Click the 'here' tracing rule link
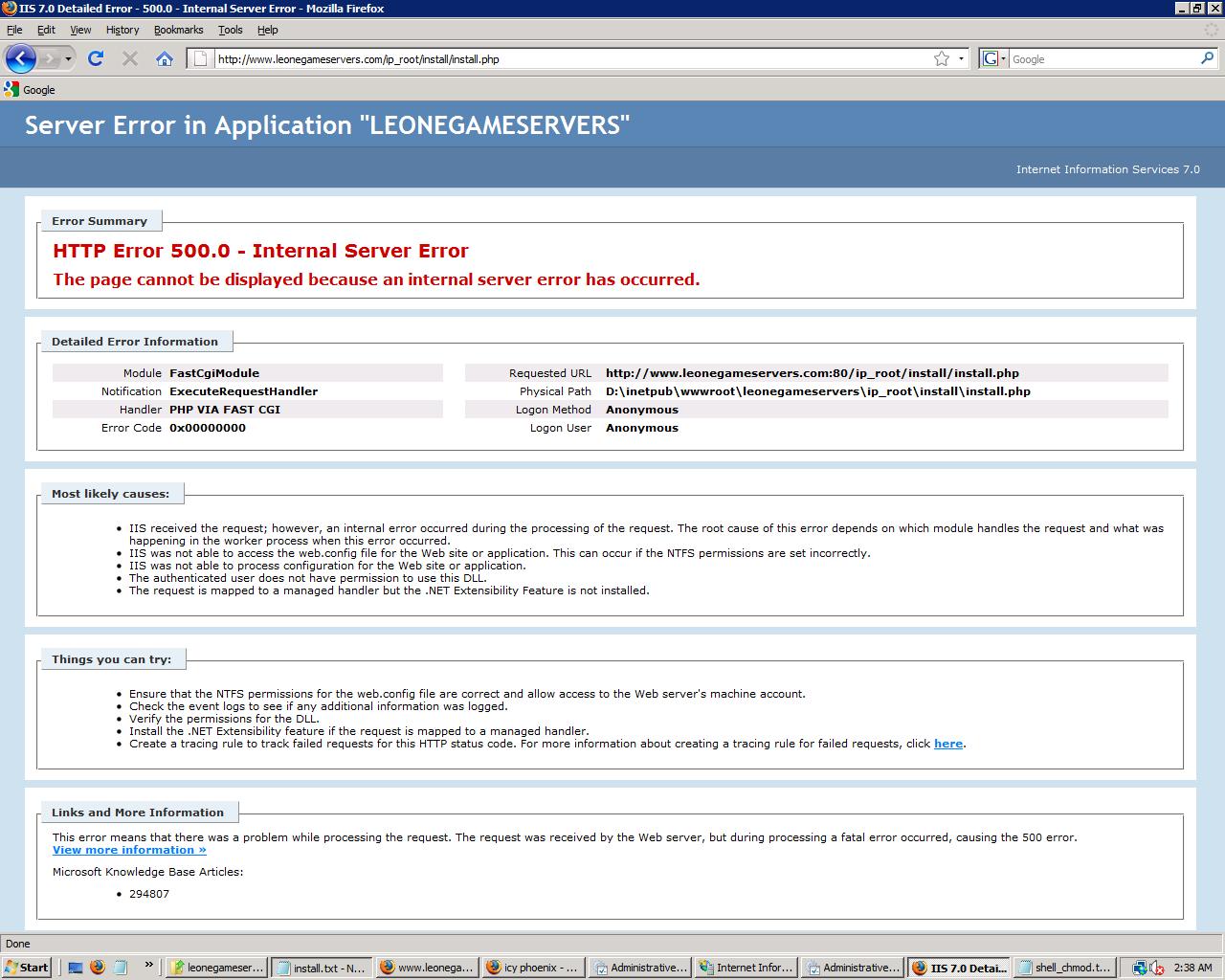 pos(947,744)
